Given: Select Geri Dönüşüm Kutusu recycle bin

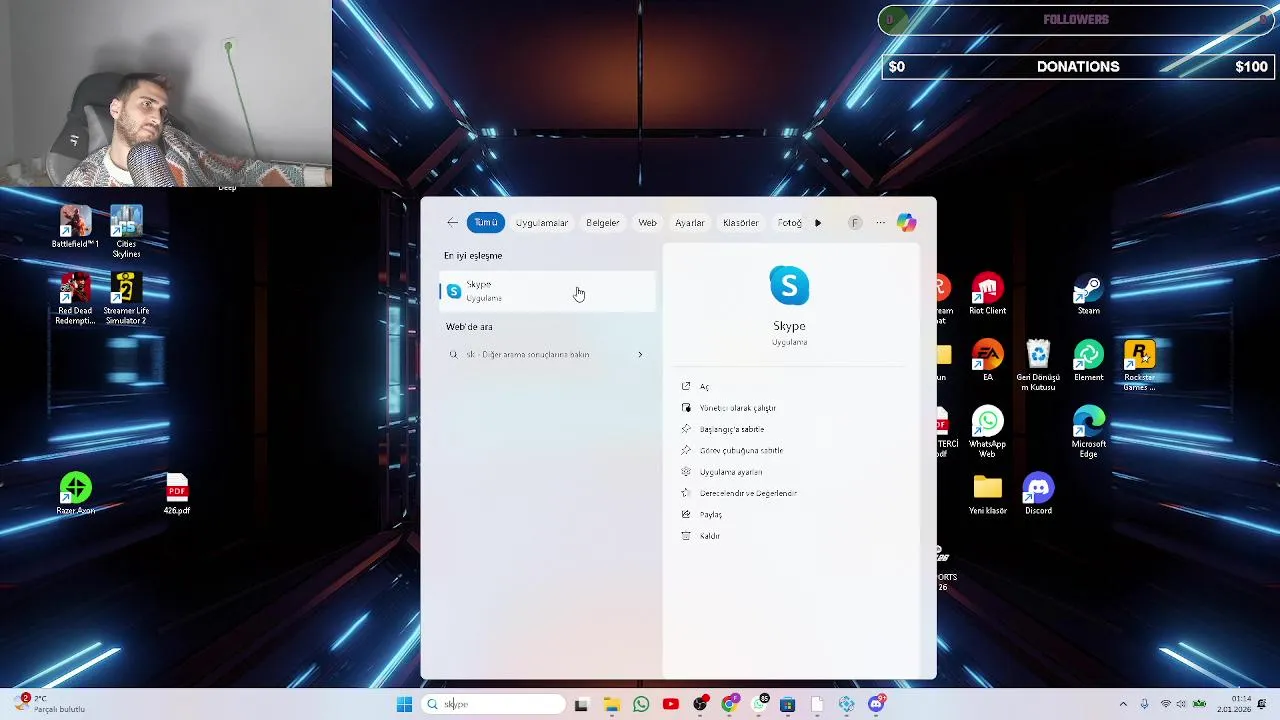Looking at the screenshot, I should click(1038, 366).
